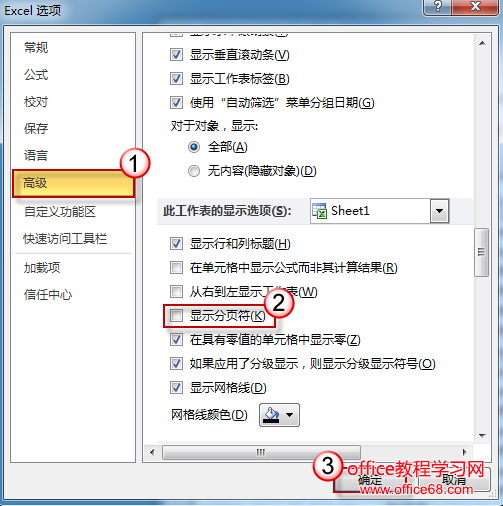
Task: Click the vertical scrollbar down arrow
Action: [x=482, y=435]
